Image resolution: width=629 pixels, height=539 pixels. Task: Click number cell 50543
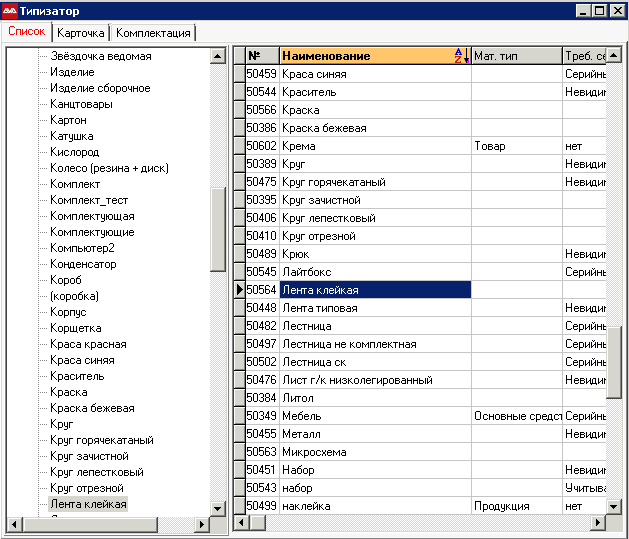tap(262, 488)
